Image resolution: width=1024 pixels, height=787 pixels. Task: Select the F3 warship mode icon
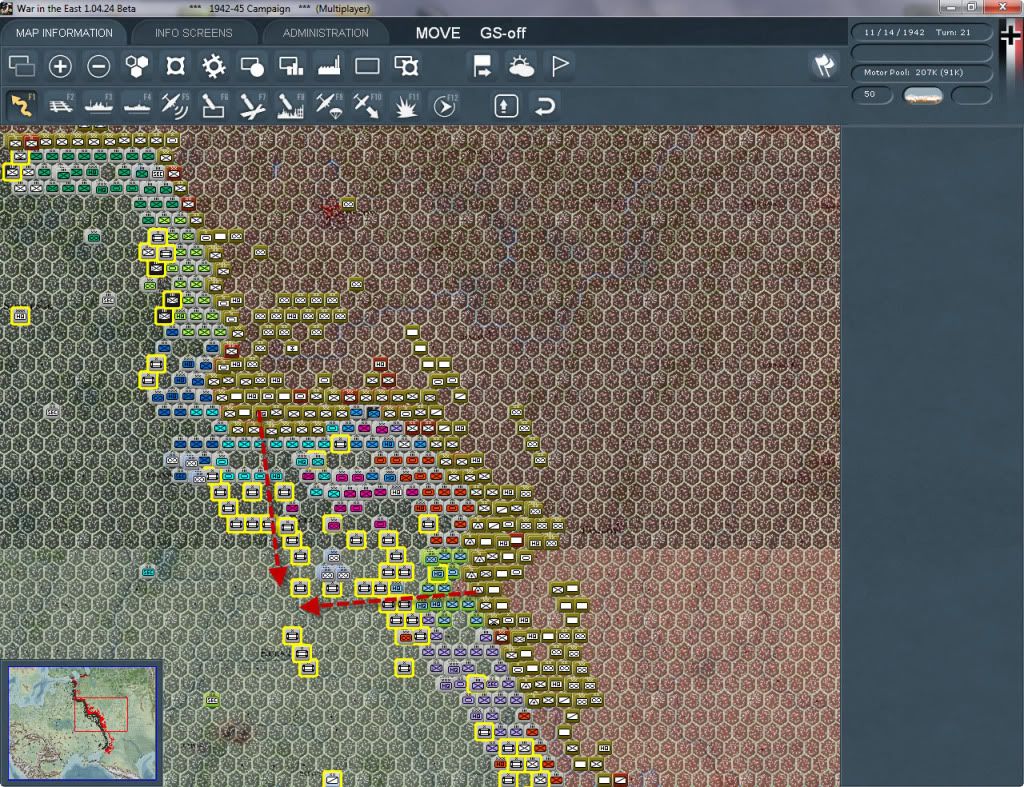point(99,105)
